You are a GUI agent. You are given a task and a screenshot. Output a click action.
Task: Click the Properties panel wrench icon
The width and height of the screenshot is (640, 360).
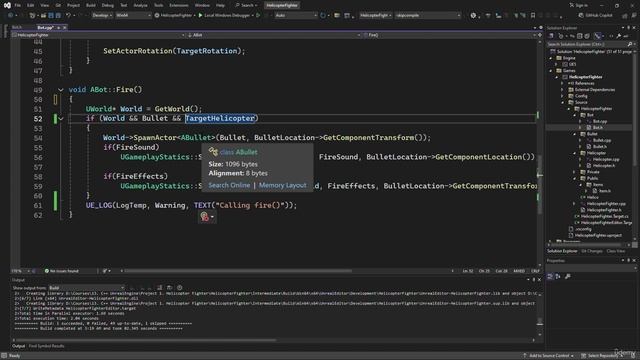(x=567, y=277)
